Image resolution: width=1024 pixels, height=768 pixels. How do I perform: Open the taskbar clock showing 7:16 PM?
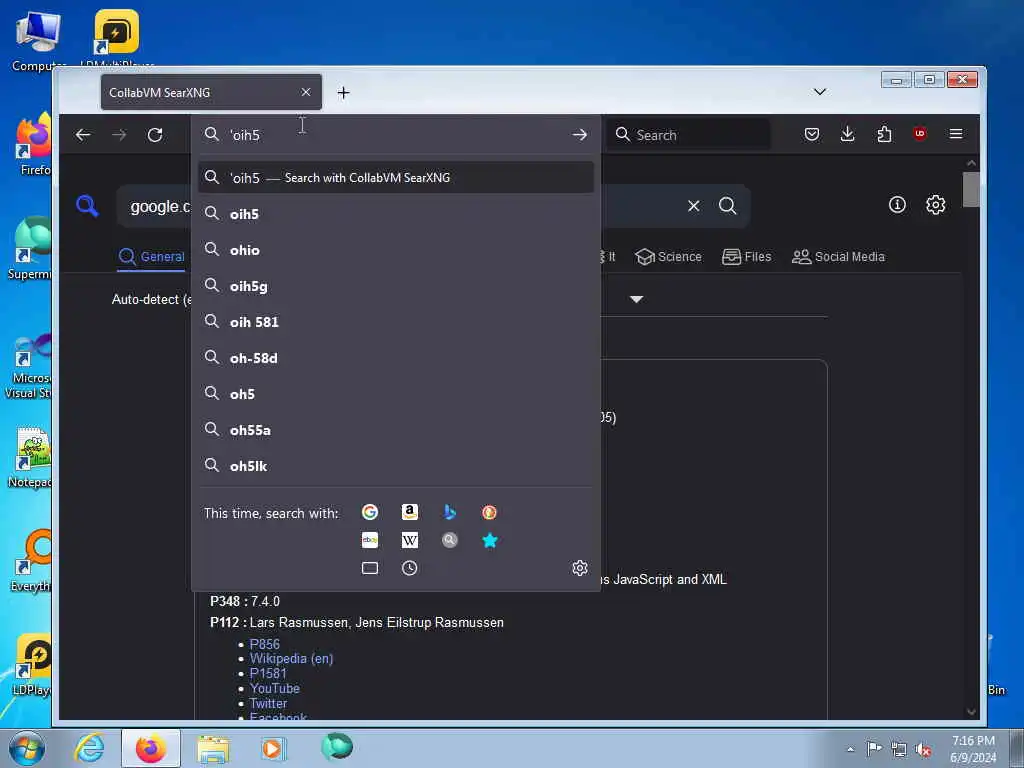(973, 749)
